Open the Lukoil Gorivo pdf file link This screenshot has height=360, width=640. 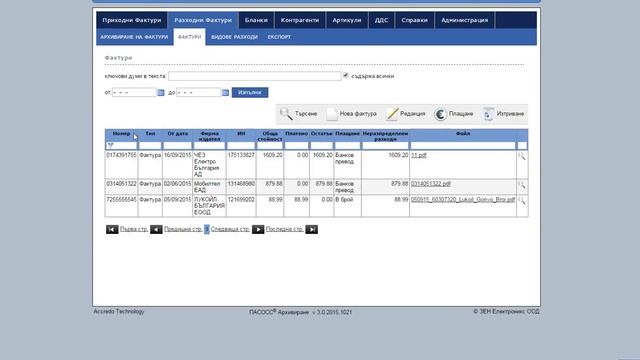(x=463, y=200)
